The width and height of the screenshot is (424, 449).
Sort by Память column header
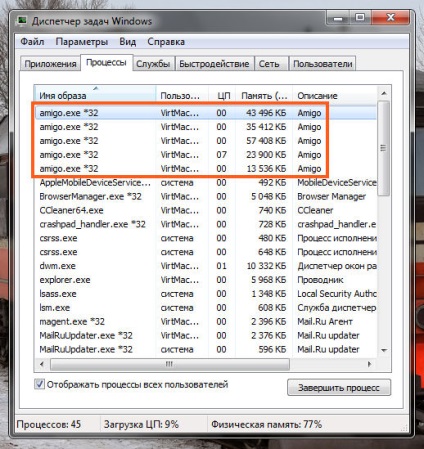264,95
